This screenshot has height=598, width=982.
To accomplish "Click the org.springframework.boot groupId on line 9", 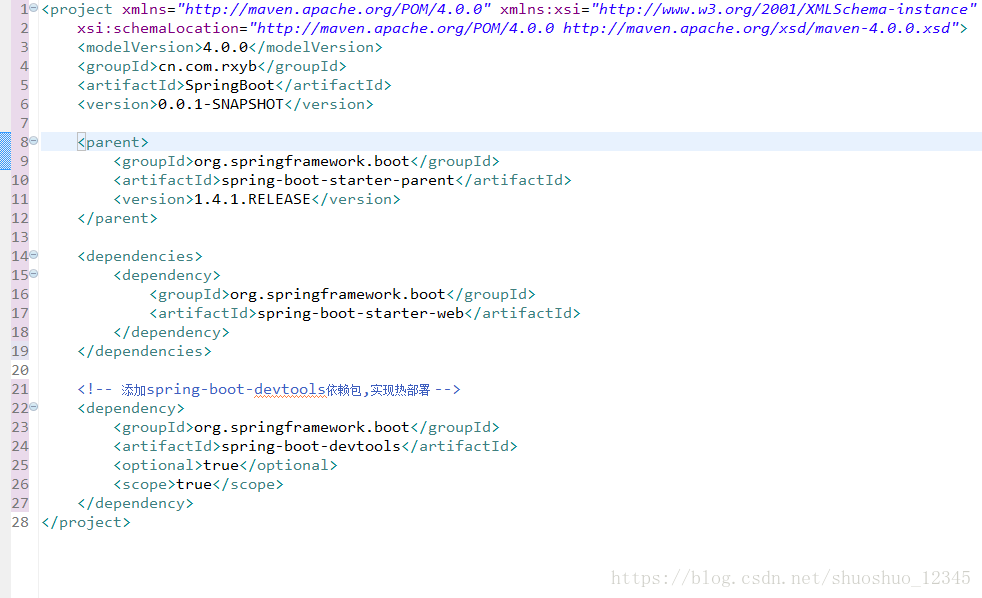I will [x=302, y=162].
